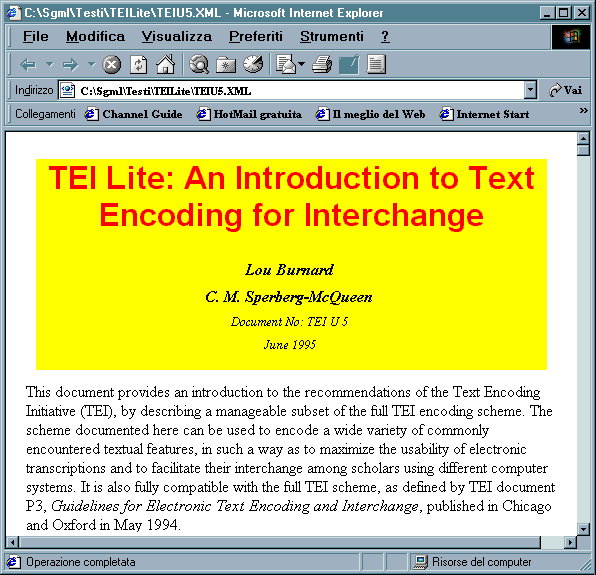596x575 pixels.
Task: Open the Preferiti menu
Action: [x=256, y=36]
